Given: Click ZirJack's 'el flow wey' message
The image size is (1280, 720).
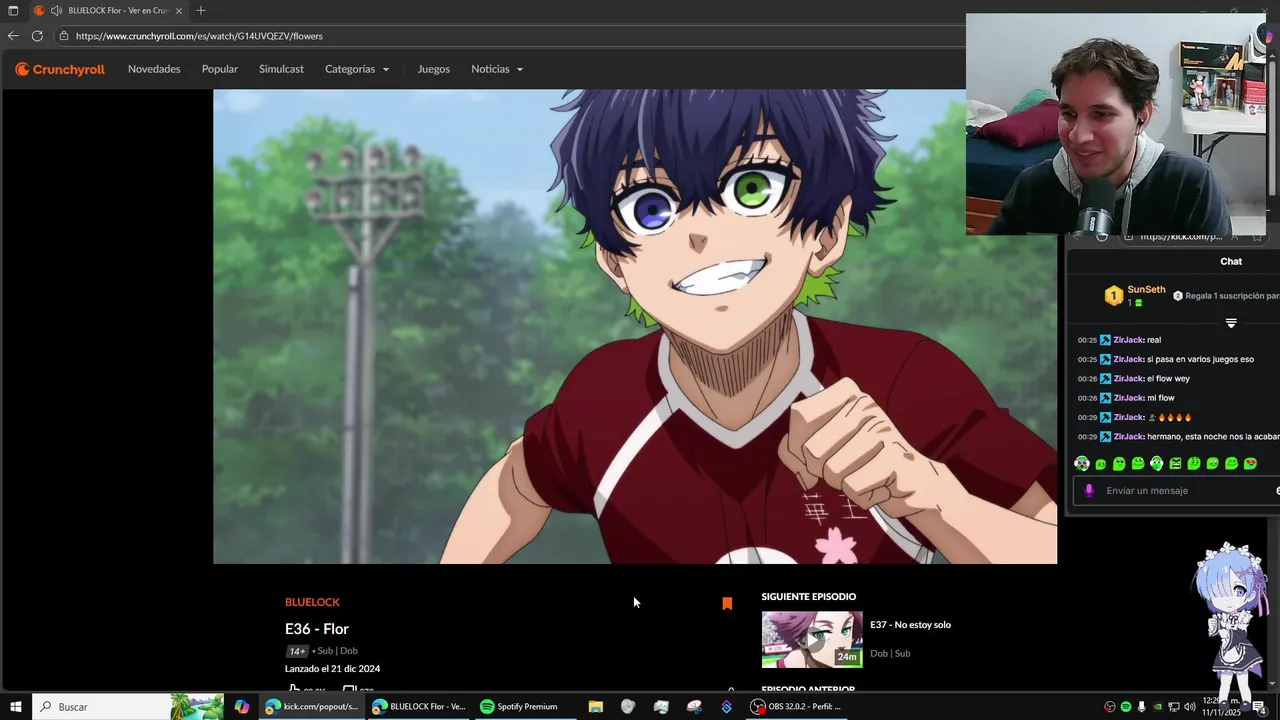Looking at the screenshot, I should (1134, 379).
